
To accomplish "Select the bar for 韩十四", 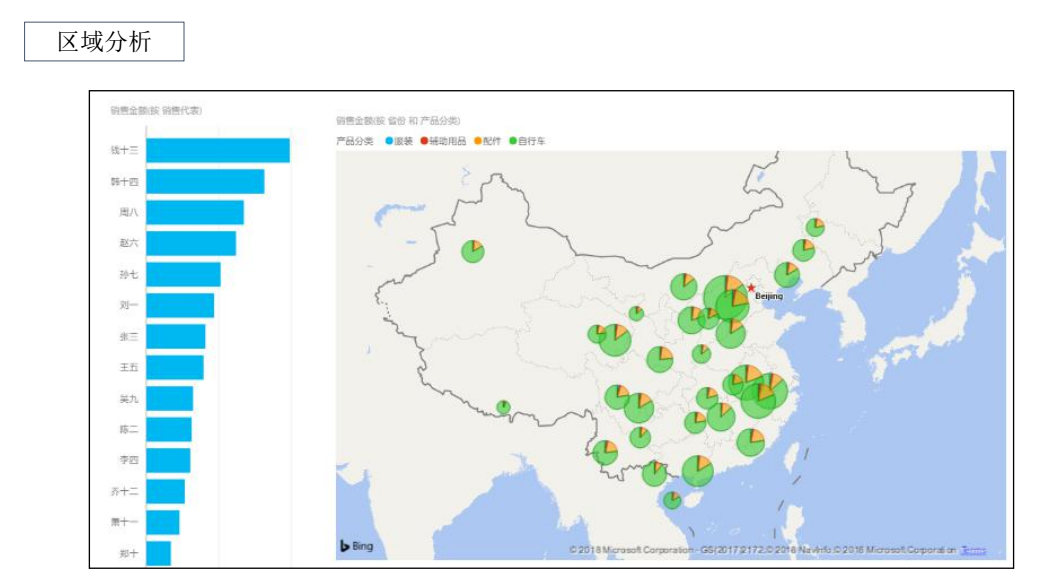I will pyautogui.click(x=205, y=182).
